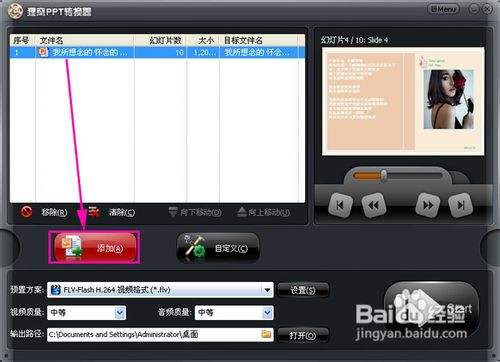Click the Add (添加) file button
This screenshot has width=500, height=362.
pyautogui.click(x=95, y=247)
